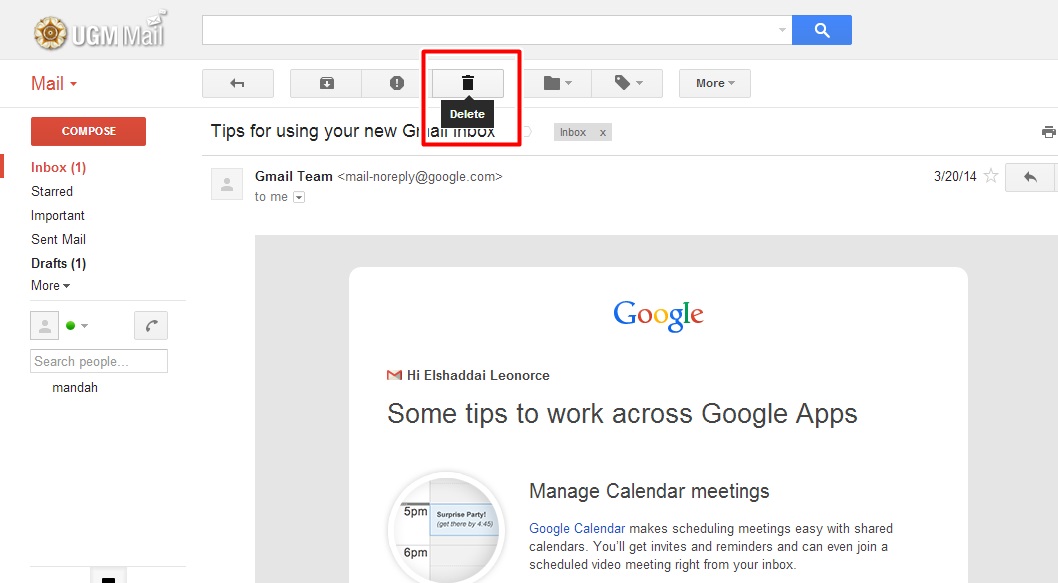Open the Important folder

point(58,215)
